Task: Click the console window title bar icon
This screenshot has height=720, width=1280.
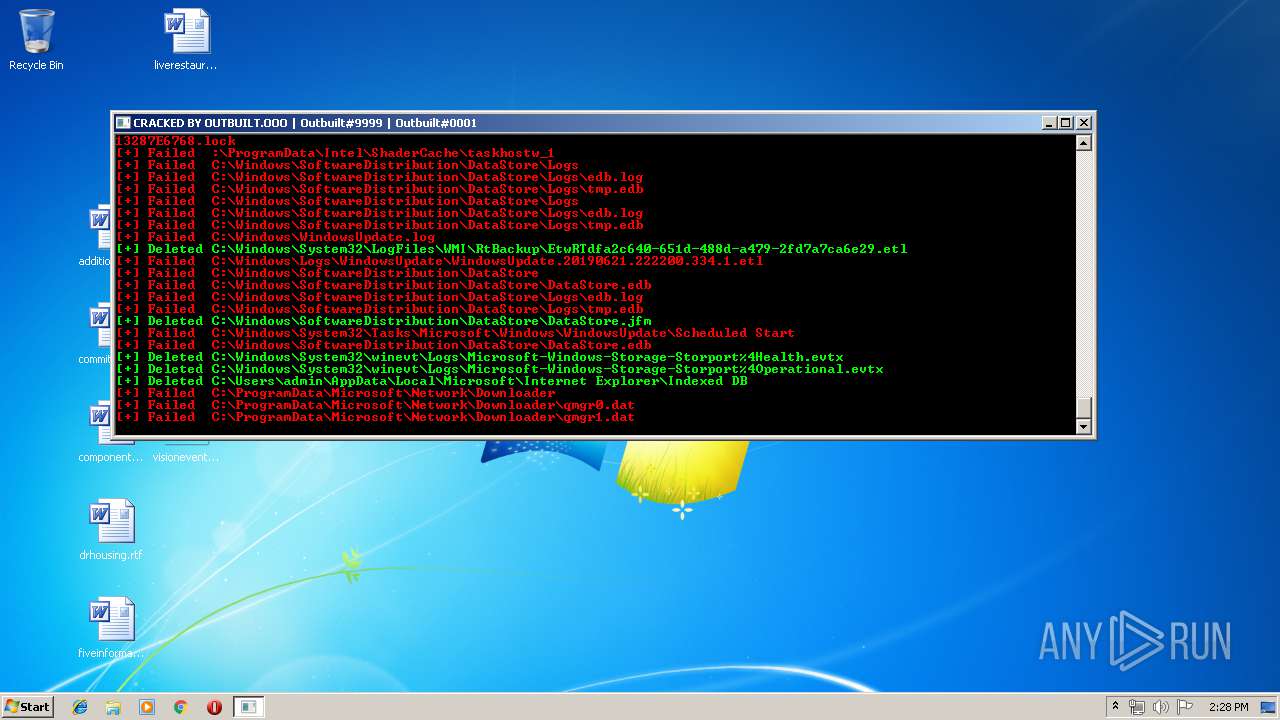Action: click(x=123, y=123)
